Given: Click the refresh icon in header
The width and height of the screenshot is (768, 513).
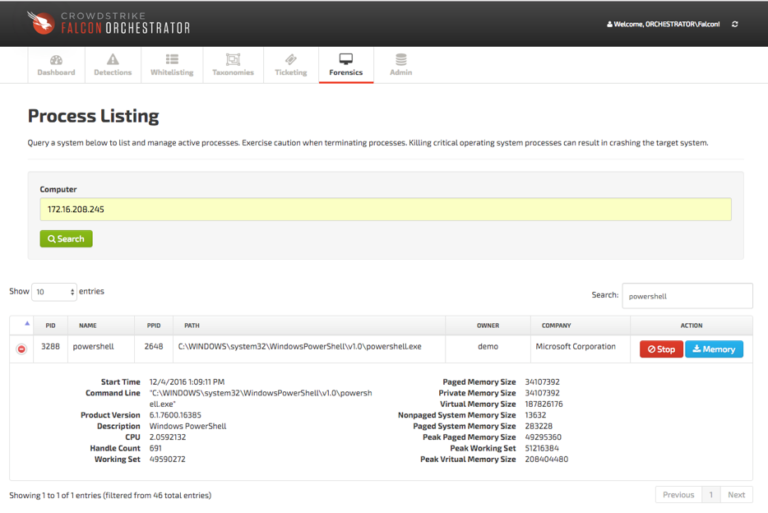Looking at the screenshot, I should point(736,24).
